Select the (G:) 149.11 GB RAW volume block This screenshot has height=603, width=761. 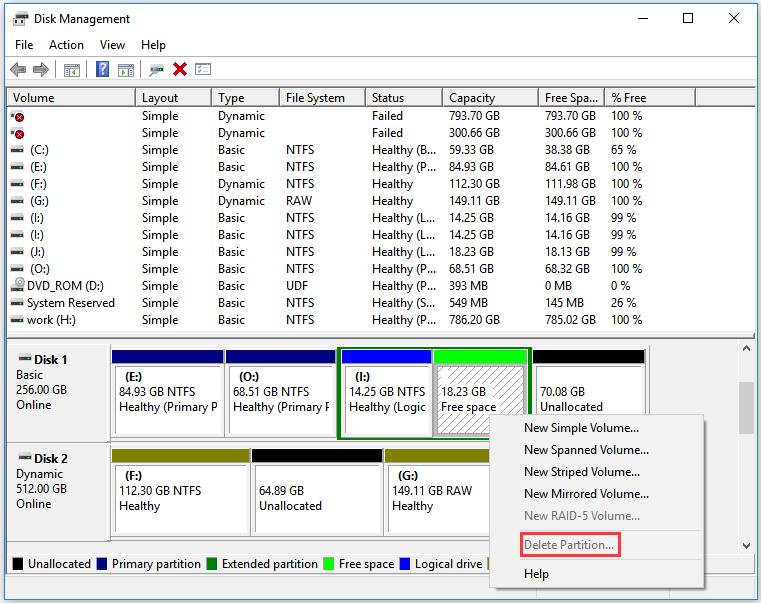(x=437, y=491)
